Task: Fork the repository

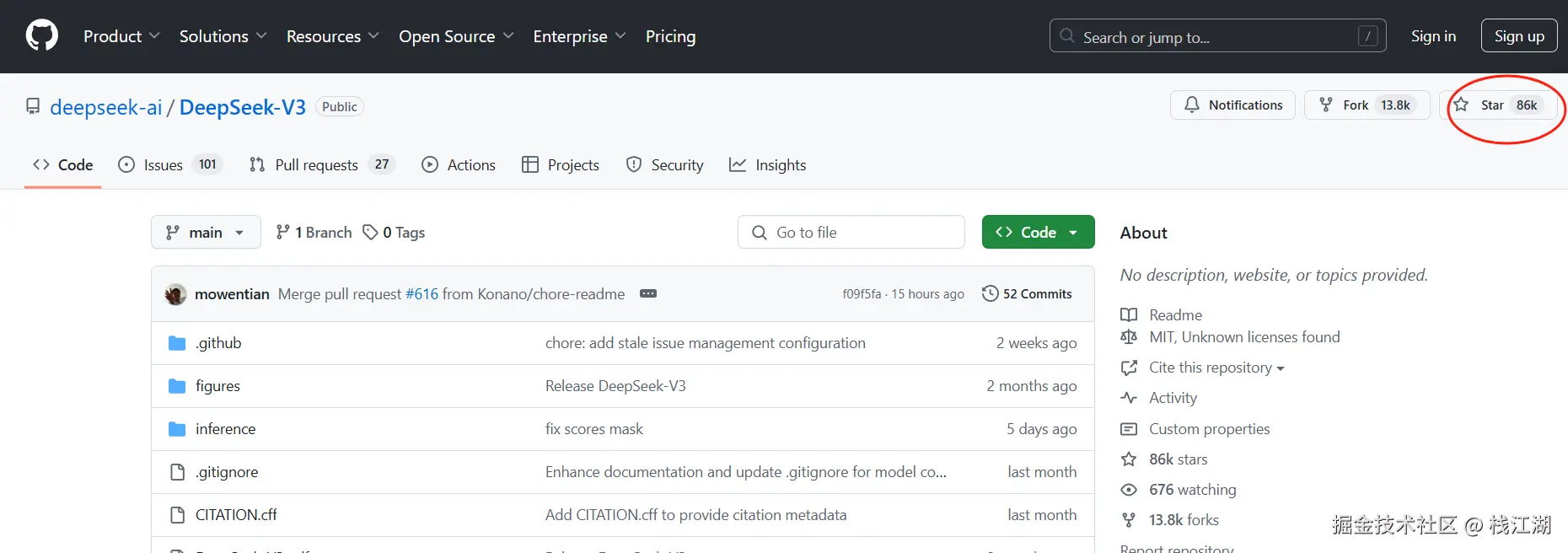Action: click(x=1355, y=105)
